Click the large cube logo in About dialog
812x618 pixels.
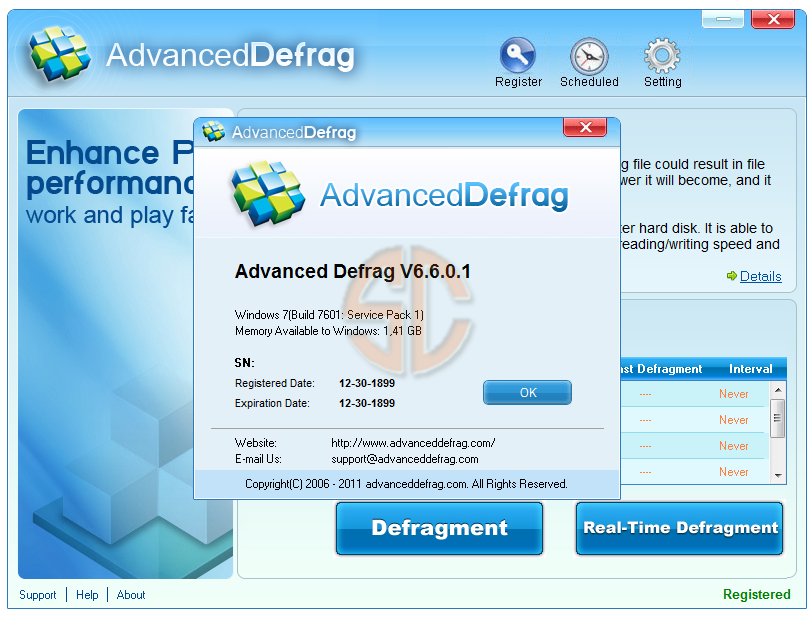point(268,194)
